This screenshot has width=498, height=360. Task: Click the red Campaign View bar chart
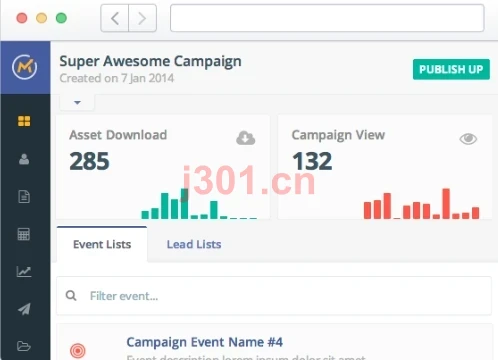tap(421, 204)
